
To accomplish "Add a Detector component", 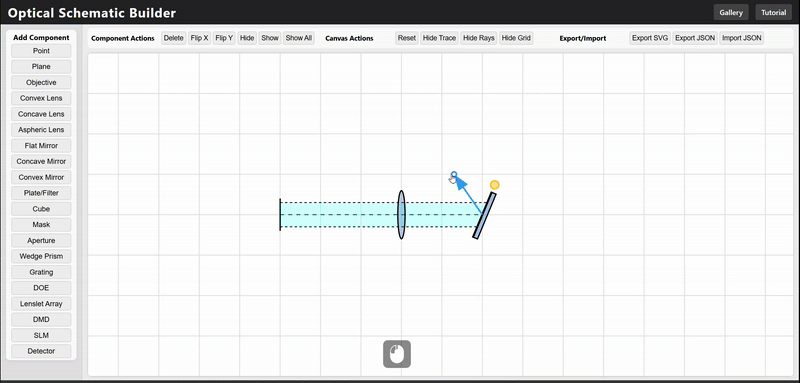I will tap(41, 351).
